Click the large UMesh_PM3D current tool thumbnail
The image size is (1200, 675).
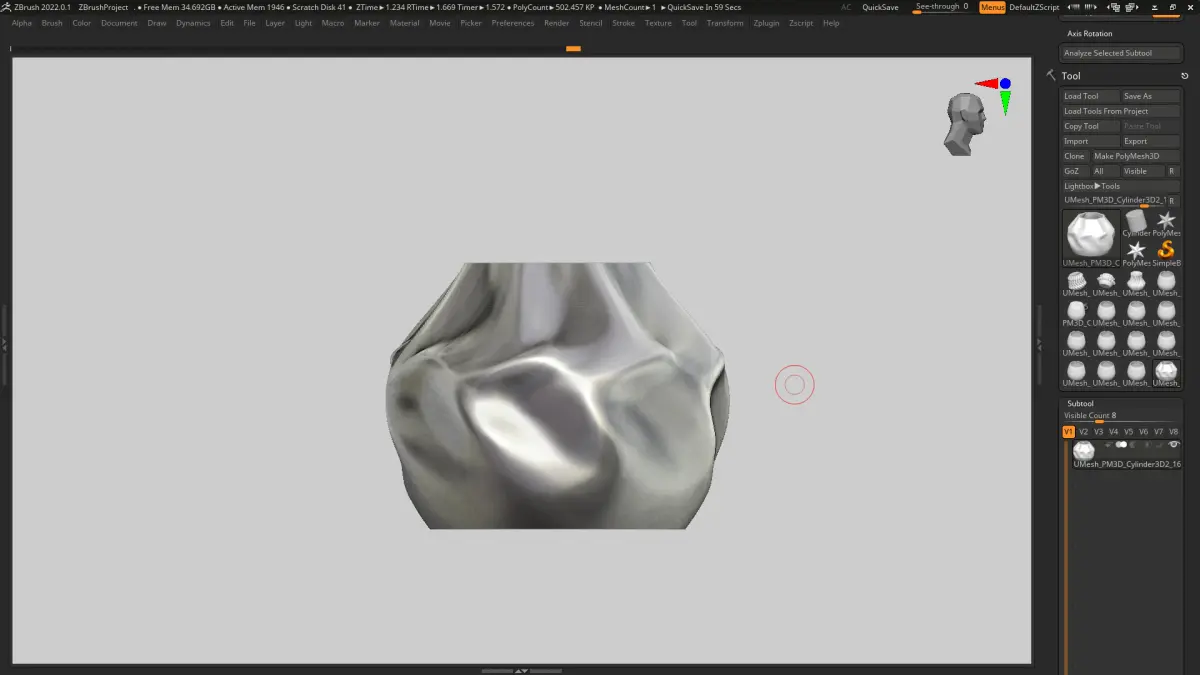[1091, 238]
